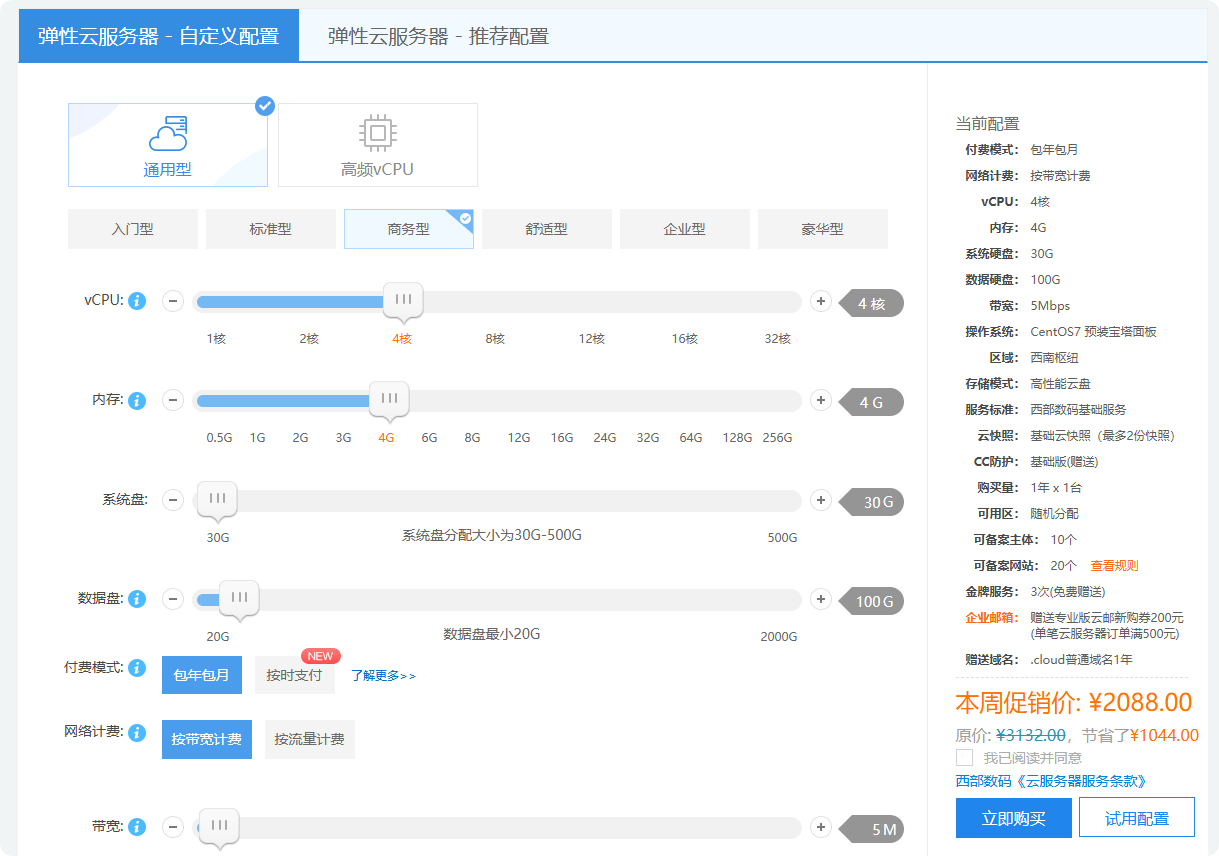Screen dimensions: 1219x856
Task: Click the 系统盘 value box showing 30 G
Action: 871,502
